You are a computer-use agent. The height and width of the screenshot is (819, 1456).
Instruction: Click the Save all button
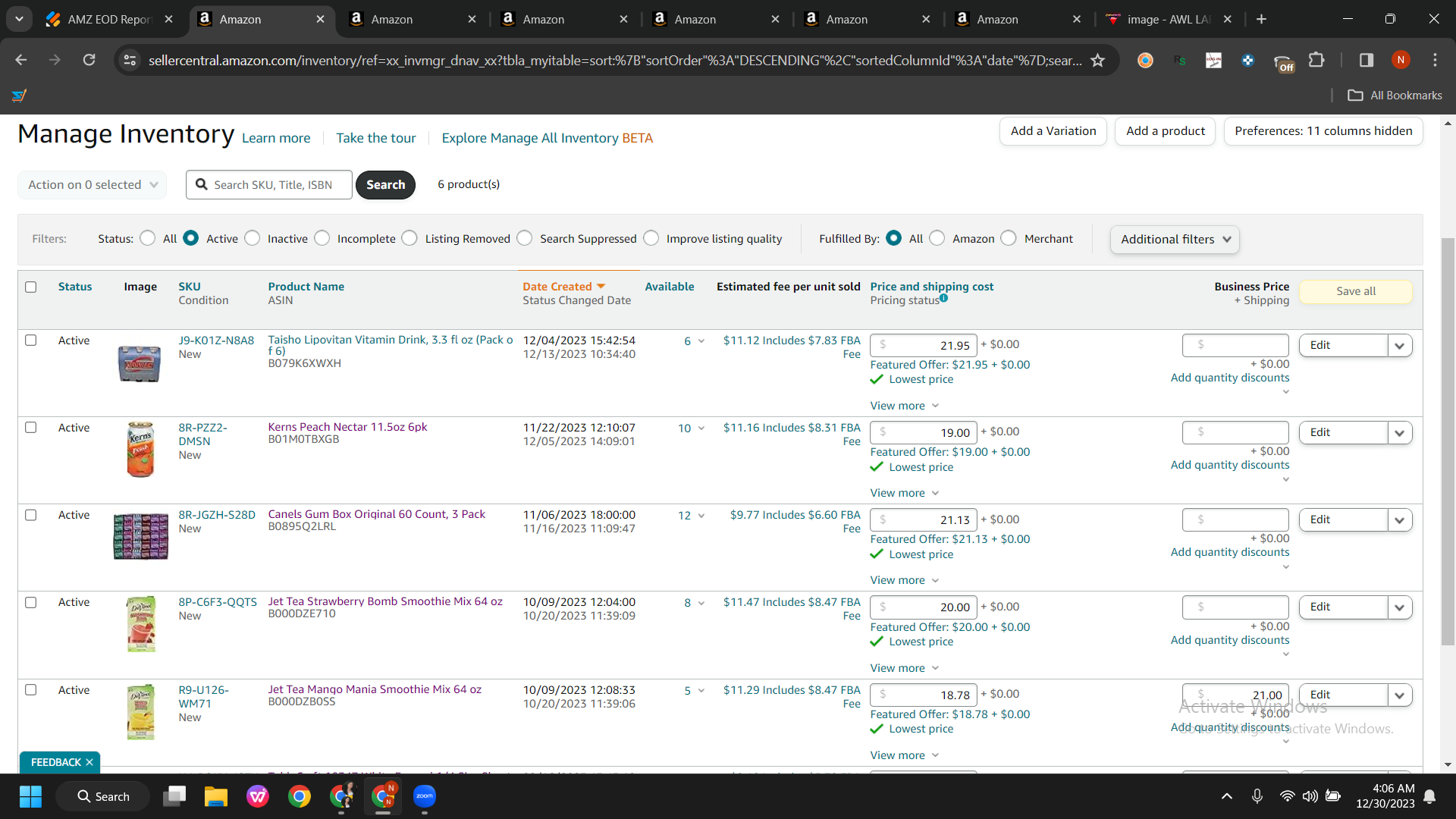(1356, 291)
